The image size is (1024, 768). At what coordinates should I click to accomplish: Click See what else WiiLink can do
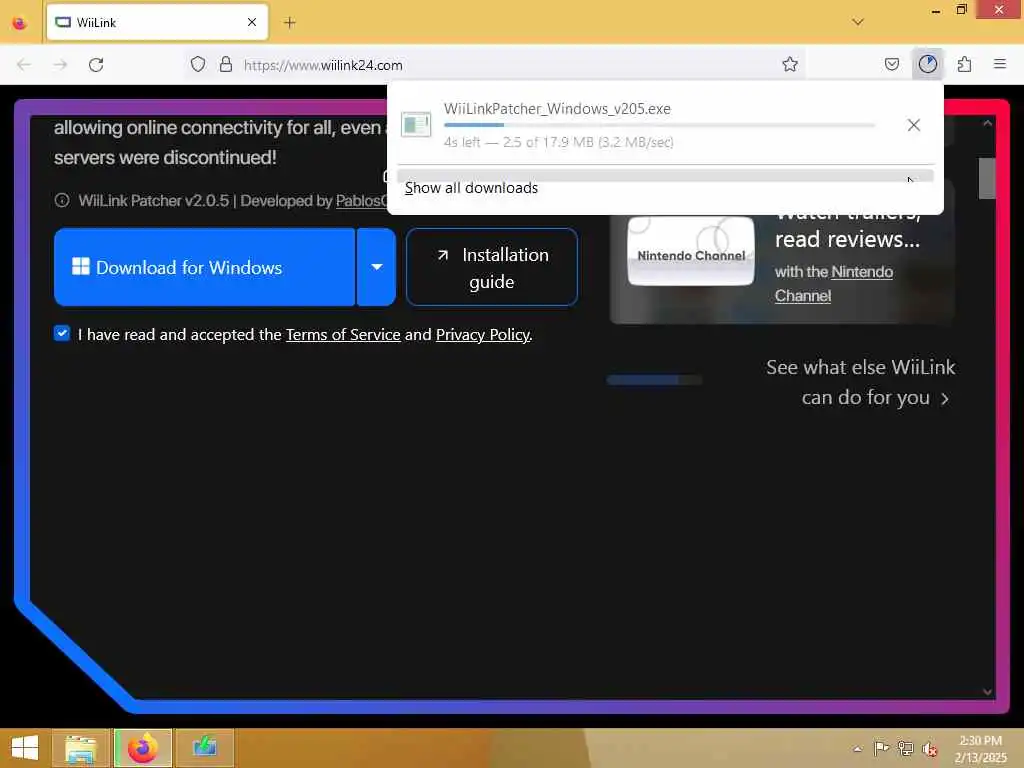860,382
